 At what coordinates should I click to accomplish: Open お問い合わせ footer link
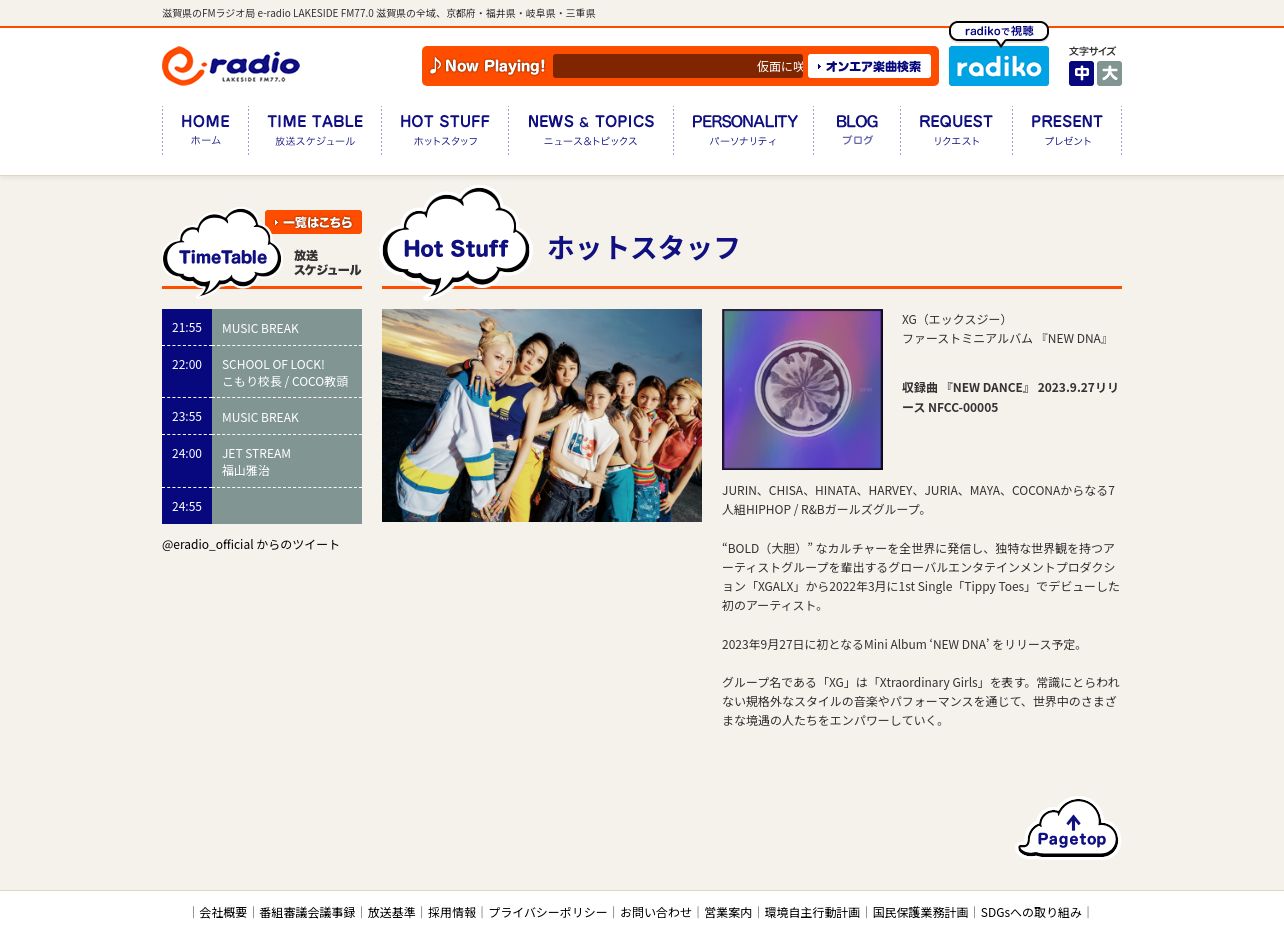click(x=656, y=912)
